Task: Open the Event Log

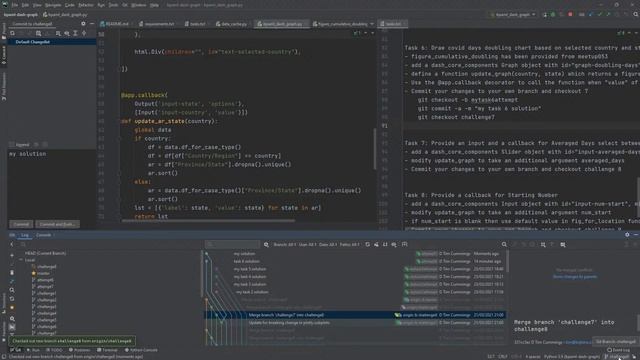Action: 618,350
